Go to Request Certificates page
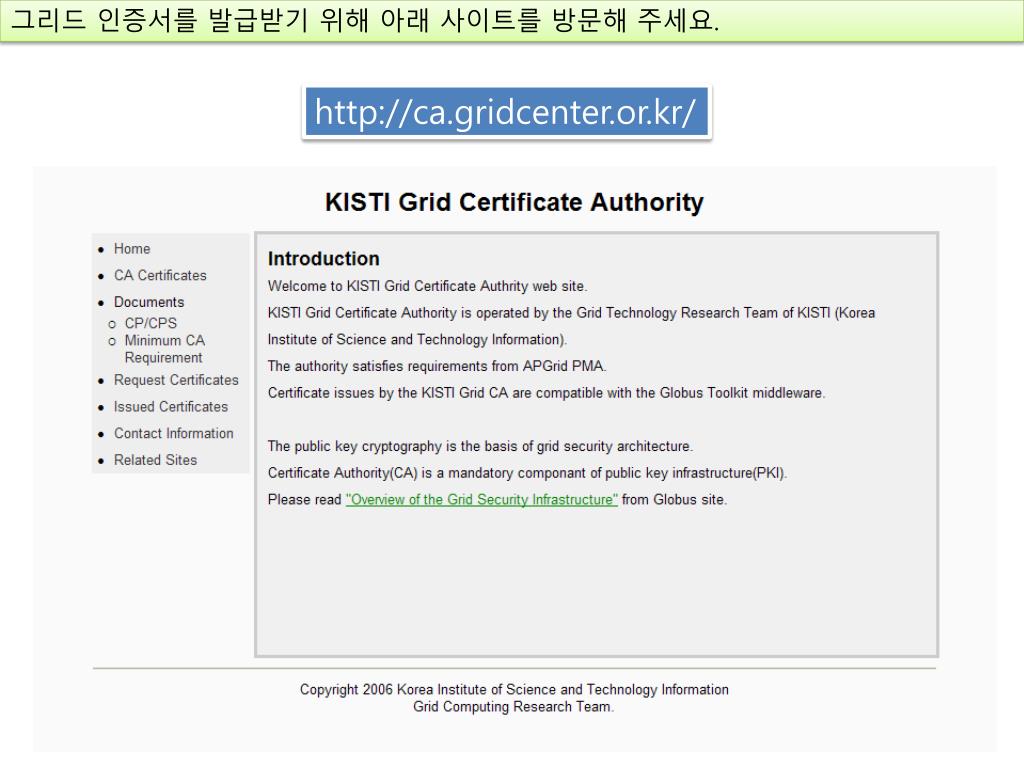This screenshot has width=1024, height=768. (176, 380)
